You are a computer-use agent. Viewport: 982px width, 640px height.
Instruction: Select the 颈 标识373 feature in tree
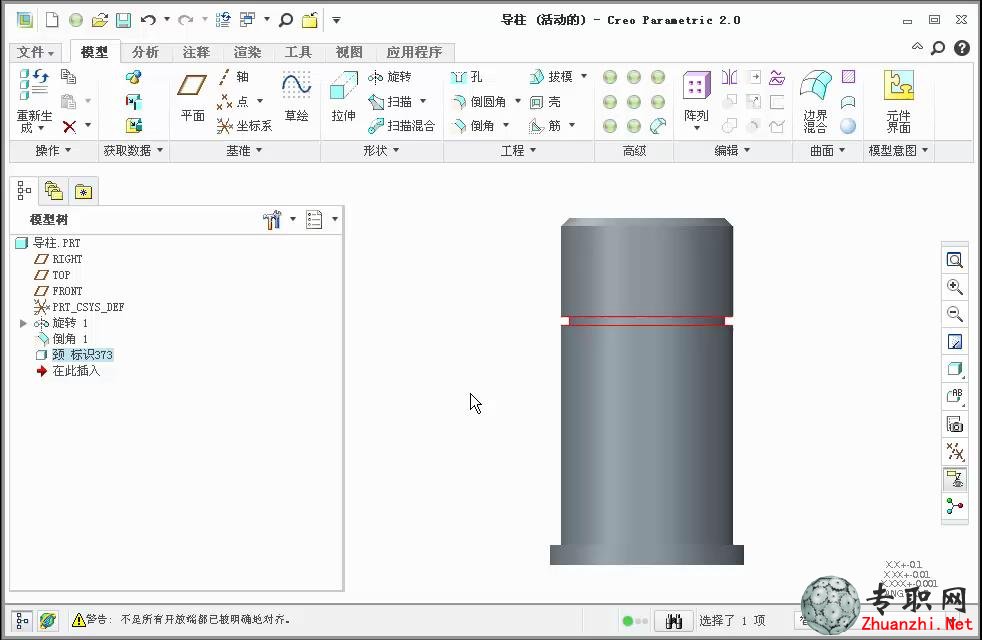tap(82, 355)
